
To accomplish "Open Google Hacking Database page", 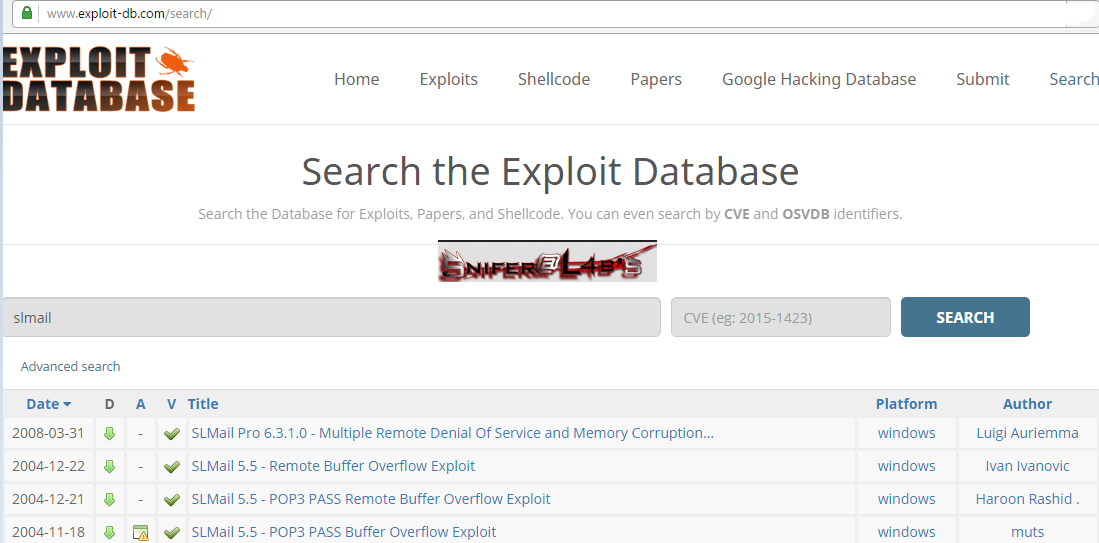I will click(x=819, y=79).
